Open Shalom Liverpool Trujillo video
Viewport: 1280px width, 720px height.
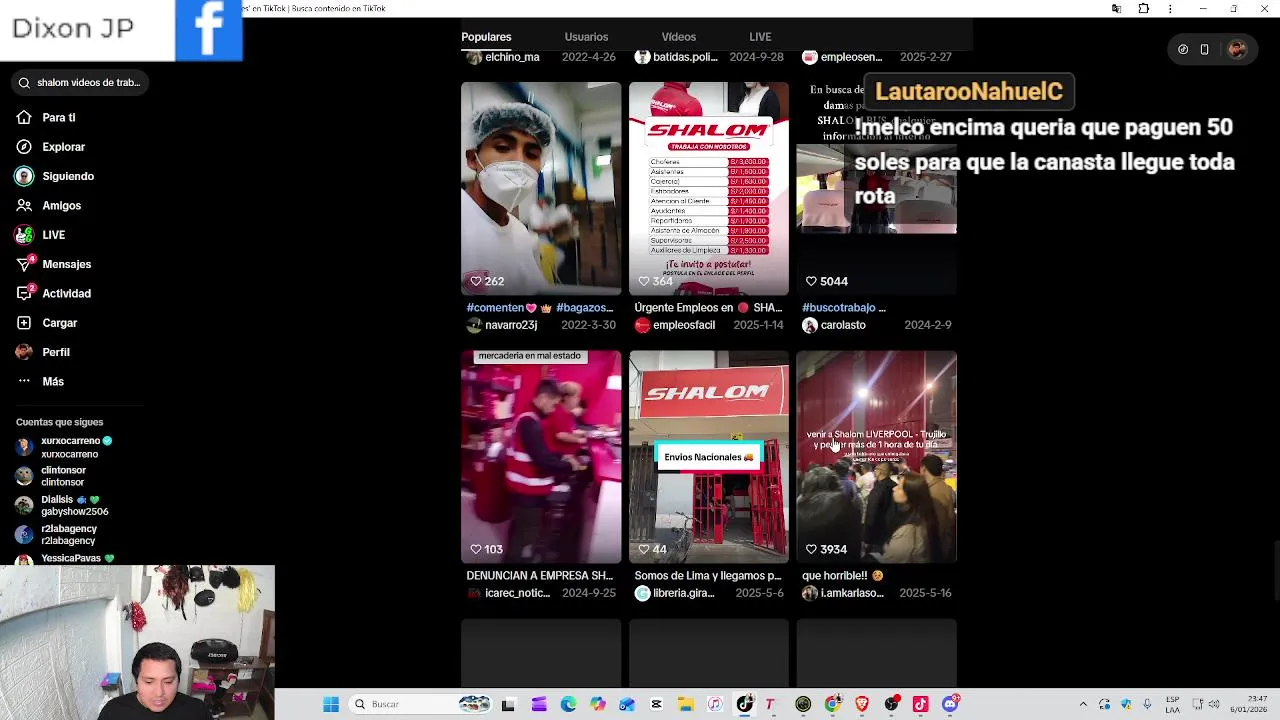coord(877,457)
